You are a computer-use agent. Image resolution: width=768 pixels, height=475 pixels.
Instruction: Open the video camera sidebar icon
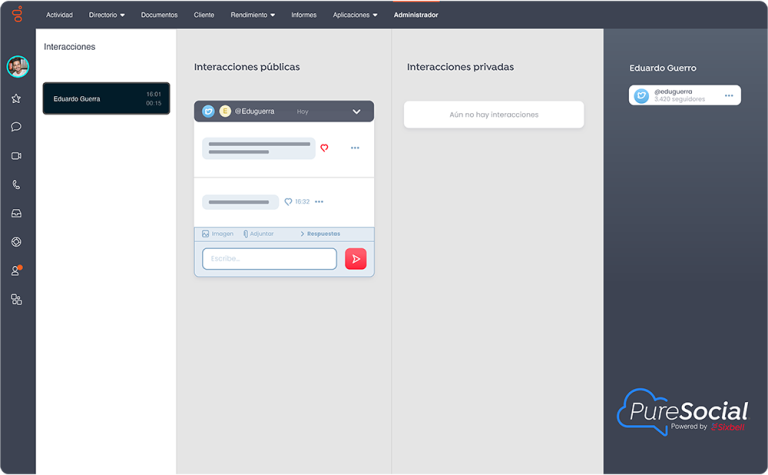click(16, 156)
